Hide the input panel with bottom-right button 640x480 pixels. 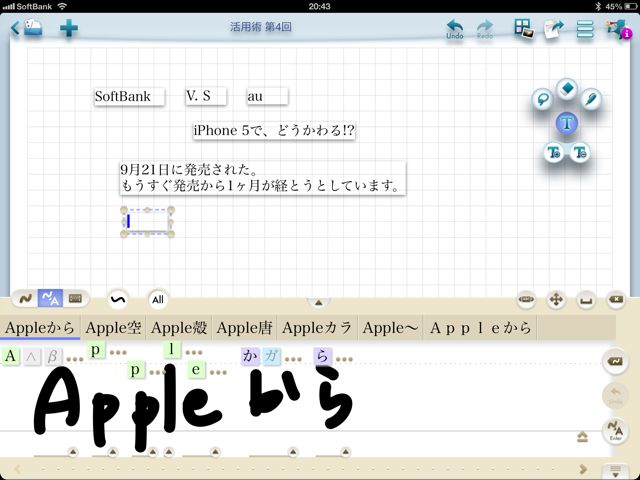pyautogui.click(x=616, y=471)
